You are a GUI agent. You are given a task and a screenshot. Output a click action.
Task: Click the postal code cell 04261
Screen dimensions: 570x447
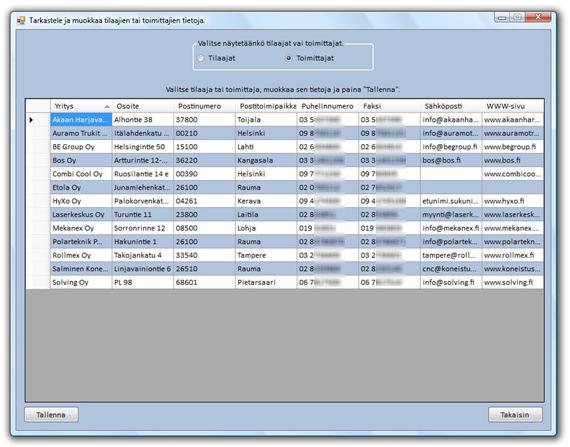pyautogui.click(x=205, y=201)
